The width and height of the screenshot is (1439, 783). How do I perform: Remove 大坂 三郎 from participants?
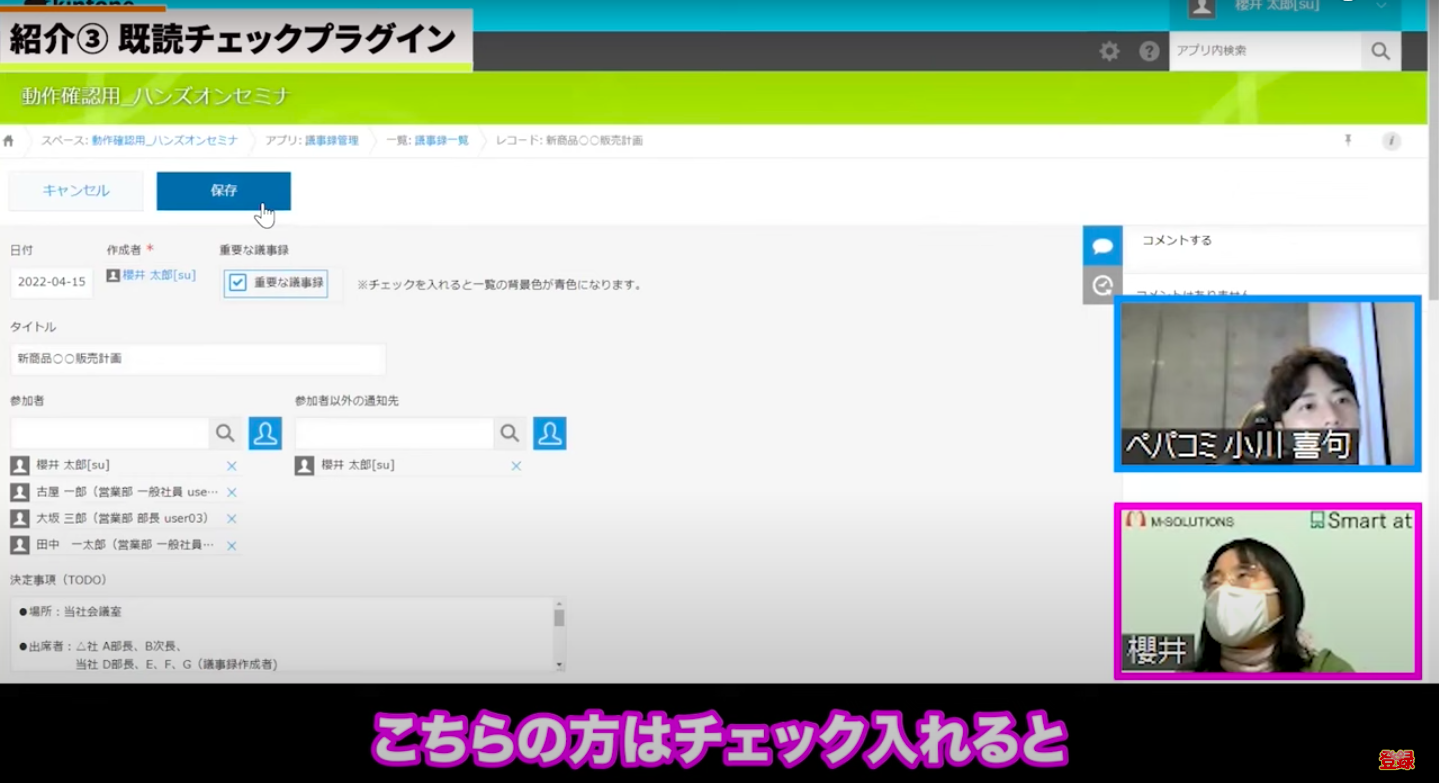coord(232,518)
